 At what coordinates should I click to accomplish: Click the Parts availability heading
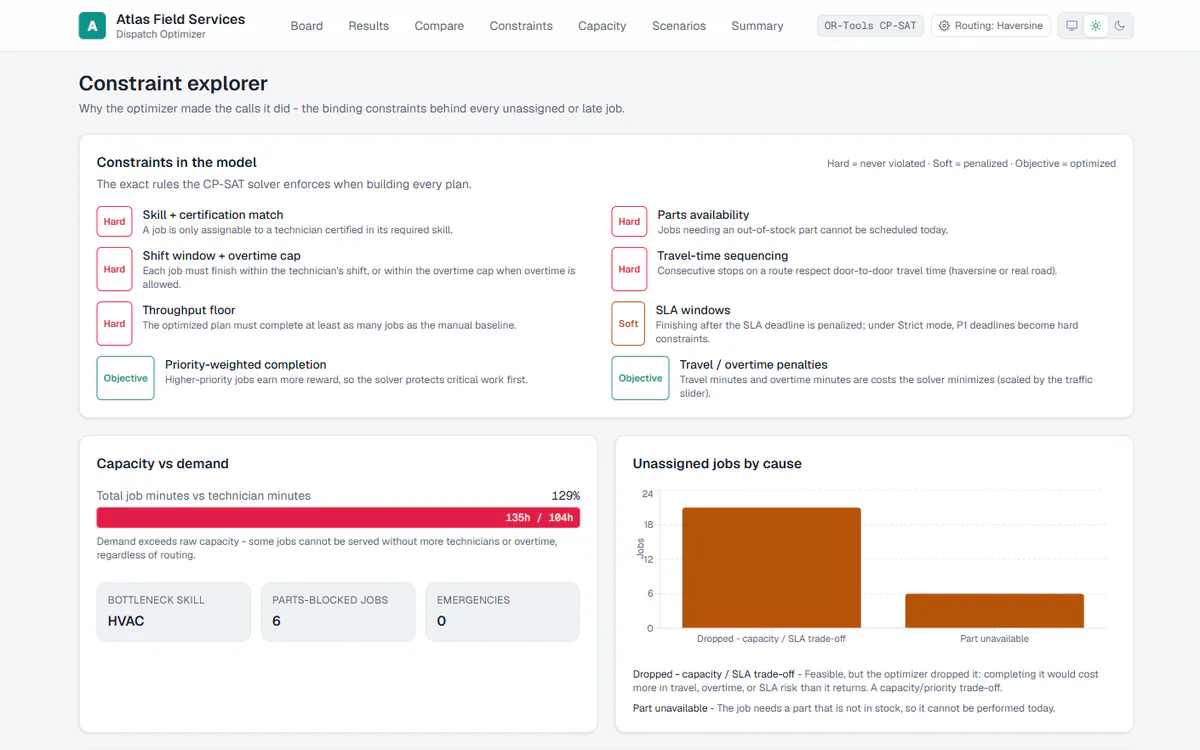(x=703, y=215)
